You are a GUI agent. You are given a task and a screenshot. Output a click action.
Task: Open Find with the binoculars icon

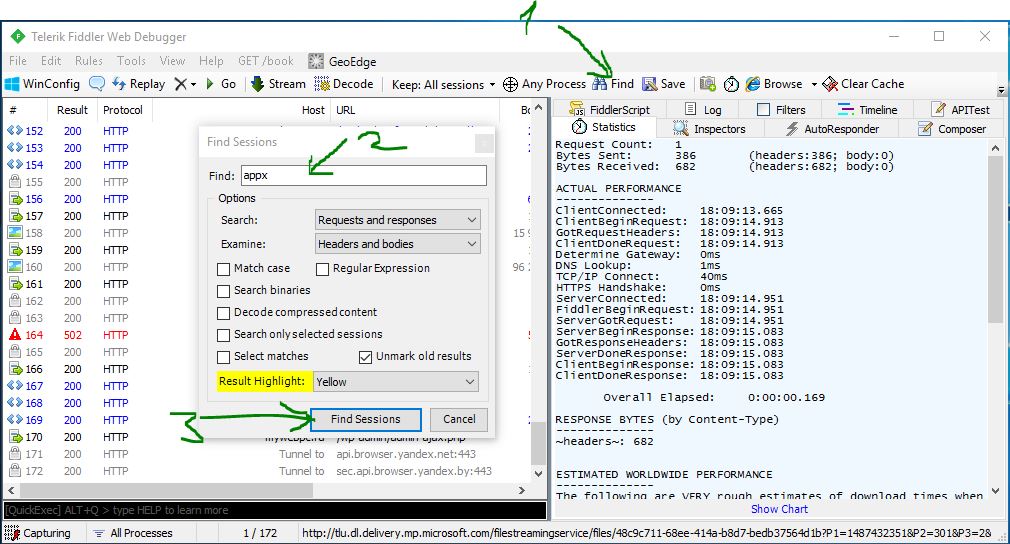tap(600, 84)
